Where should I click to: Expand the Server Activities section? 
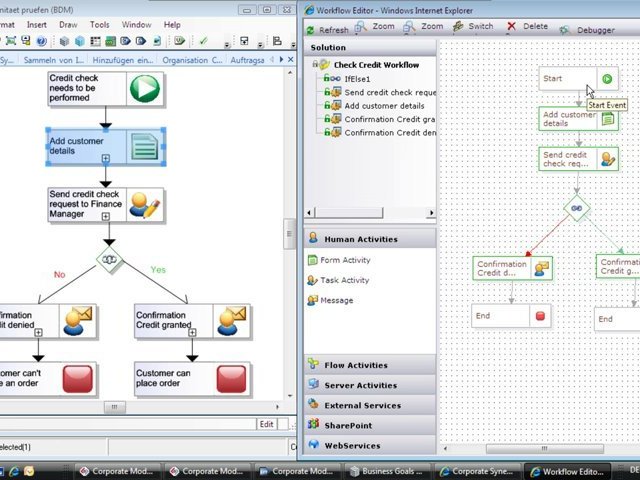(359, 385)
